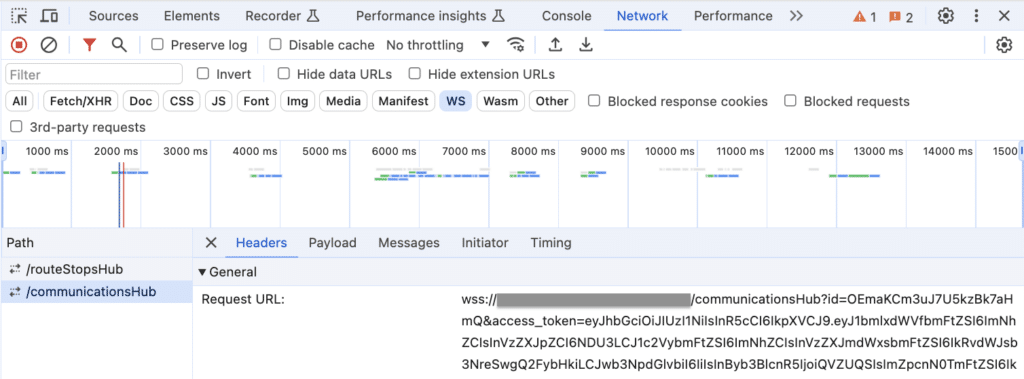Image resolution: width=1024 pixels, height=379 pixels.
Task: Close the DevTools panel
Action: pos(1004,16)
